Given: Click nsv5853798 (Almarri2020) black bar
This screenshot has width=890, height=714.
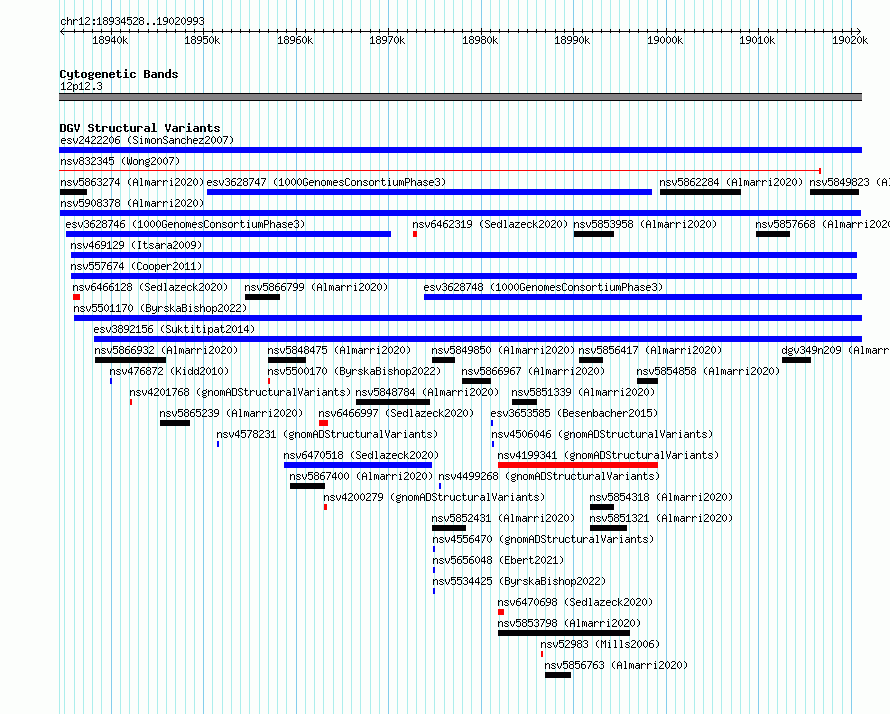Looking at the screenshot, I should (x=564, y=633).
